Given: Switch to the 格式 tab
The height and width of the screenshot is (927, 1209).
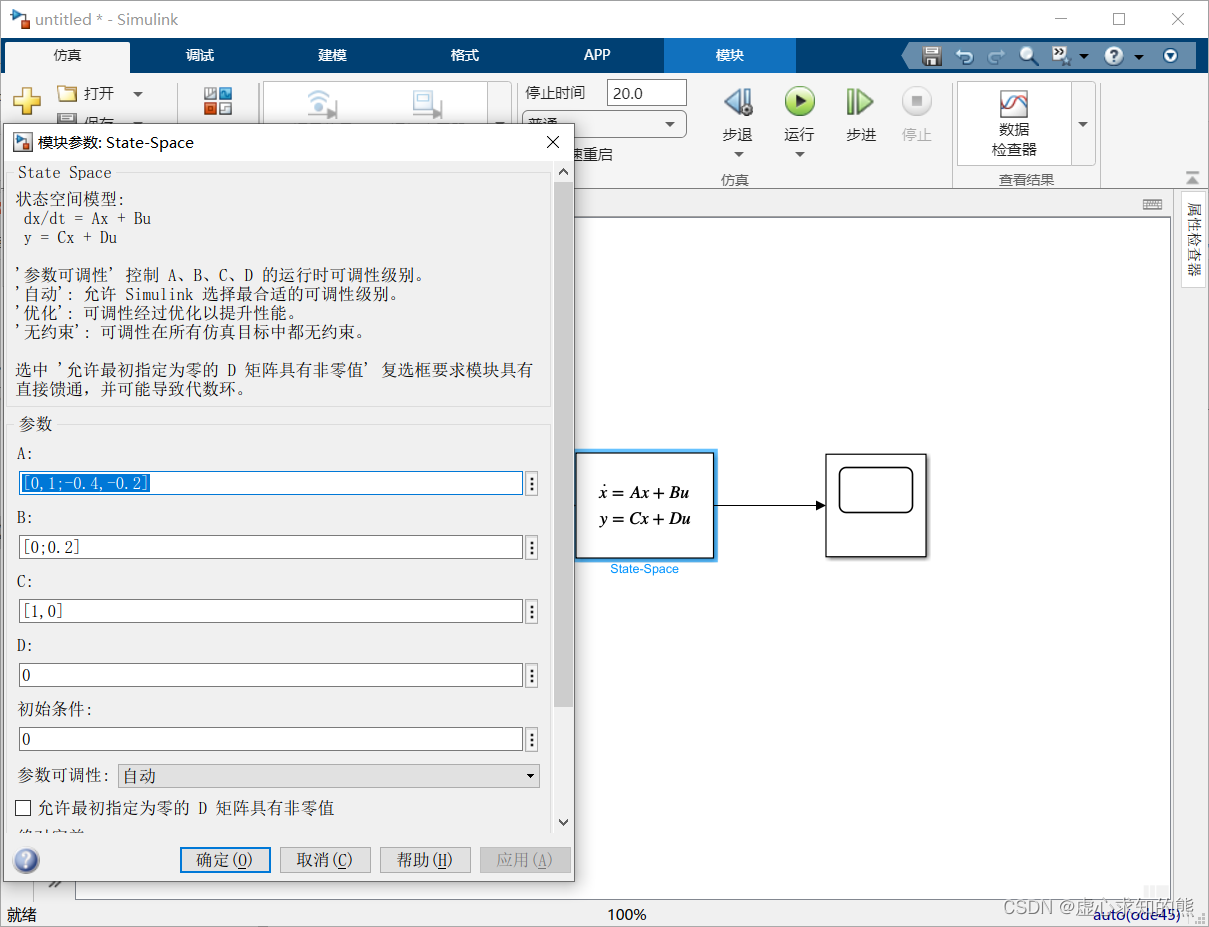Looking at the screenshot, I should tap(464, 55).
